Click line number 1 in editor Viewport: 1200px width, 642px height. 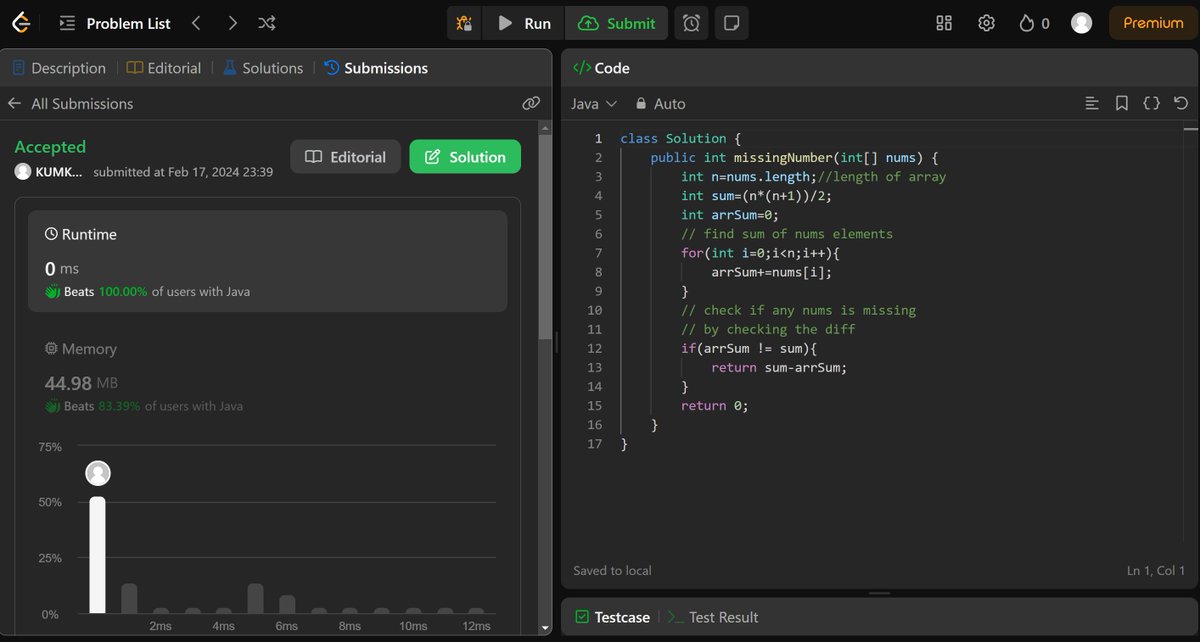tap(598, 138)
